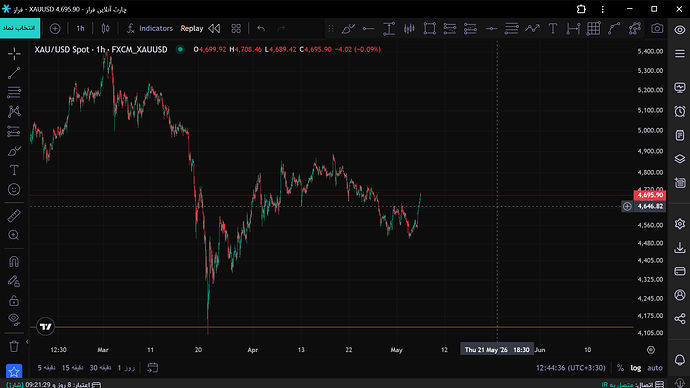This screenshot has width=690, height=388.
Task: Open notifications bell icon
Action: (x=680, y=359)
